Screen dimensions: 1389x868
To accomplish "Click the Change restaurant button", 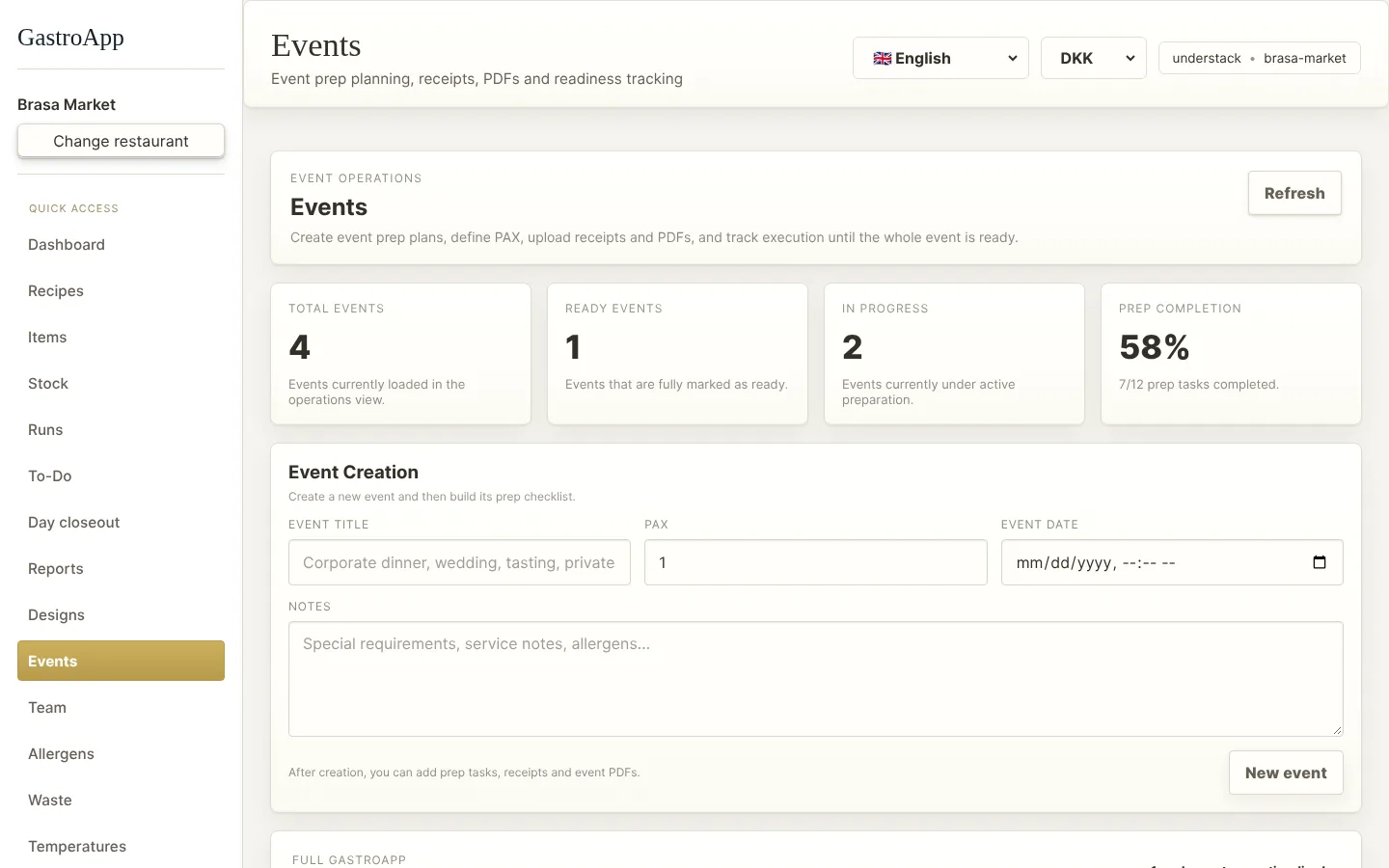I will 121,141.
